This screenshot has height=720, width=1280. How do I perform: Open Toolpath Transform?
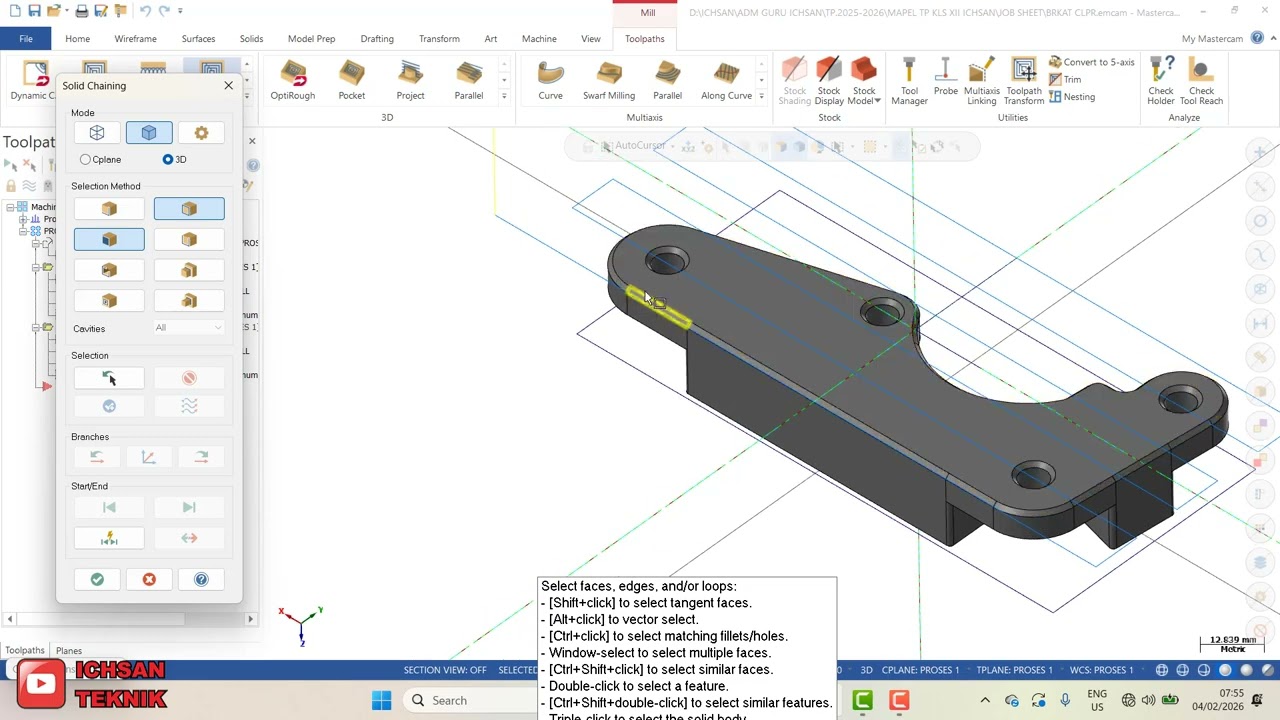click(x=1024, y=81)
